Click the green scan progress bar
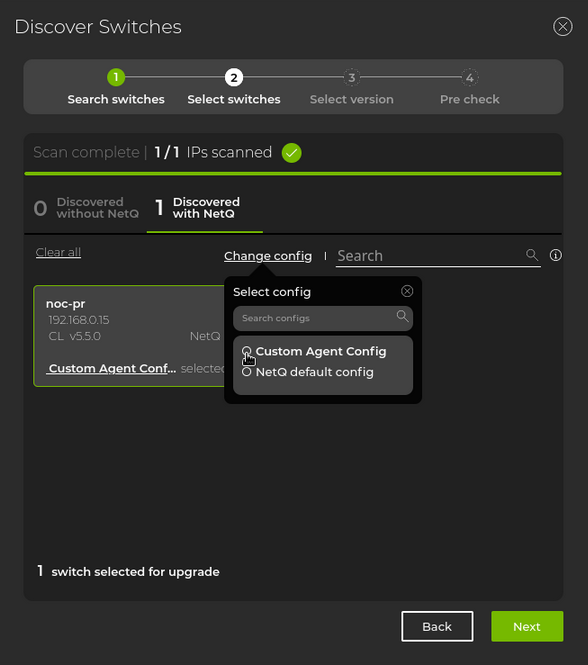 tap(293, 173)
